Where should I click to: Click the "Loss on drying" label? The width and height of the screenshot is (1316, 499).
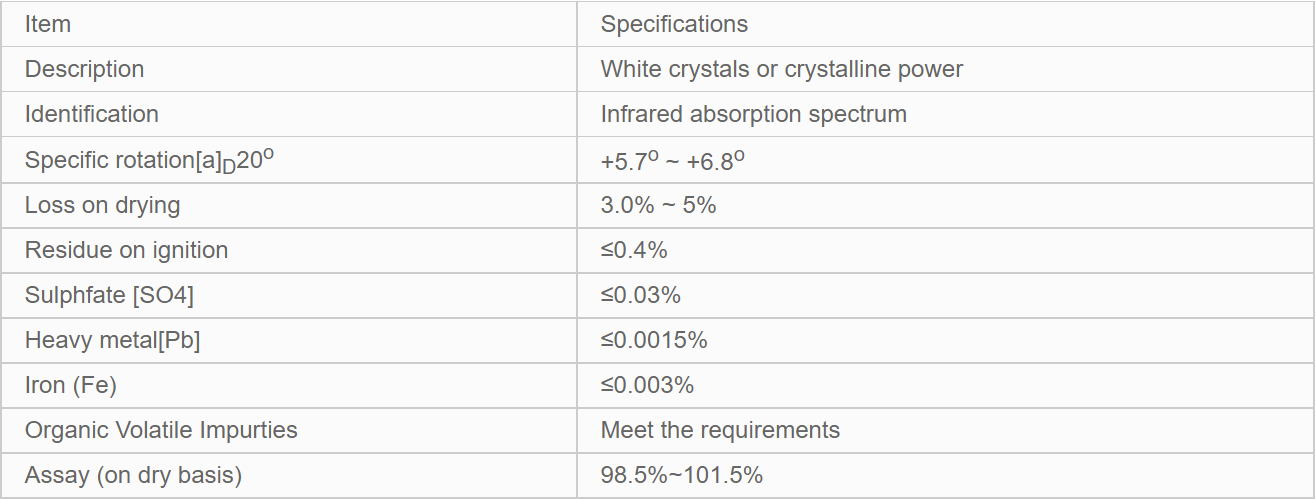pos(102,205)
